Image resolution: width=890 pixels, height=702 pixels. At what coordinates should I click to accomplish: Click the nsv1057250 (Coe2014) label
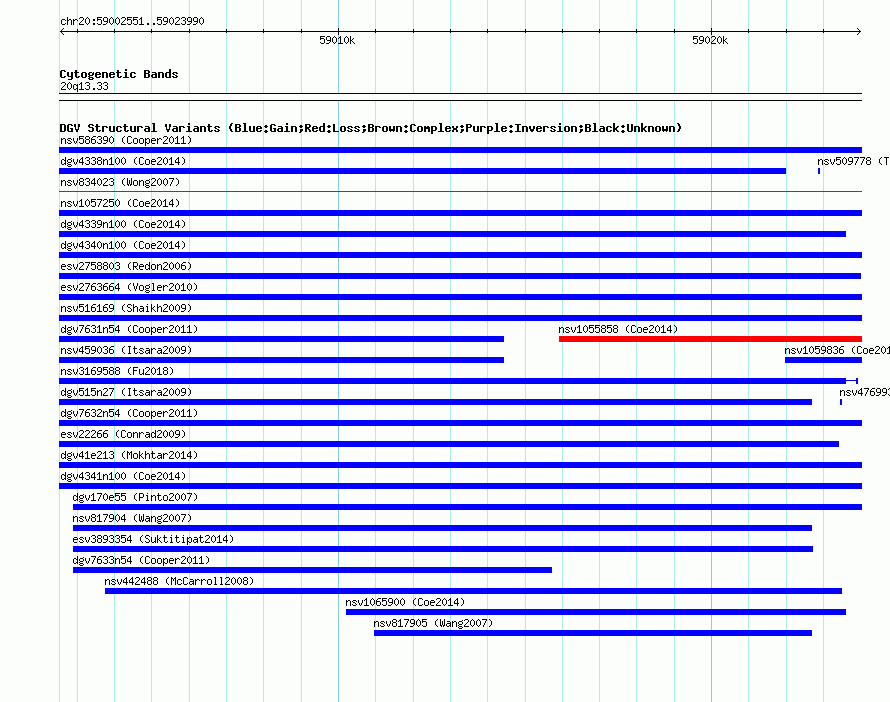[x=120, y=203]
